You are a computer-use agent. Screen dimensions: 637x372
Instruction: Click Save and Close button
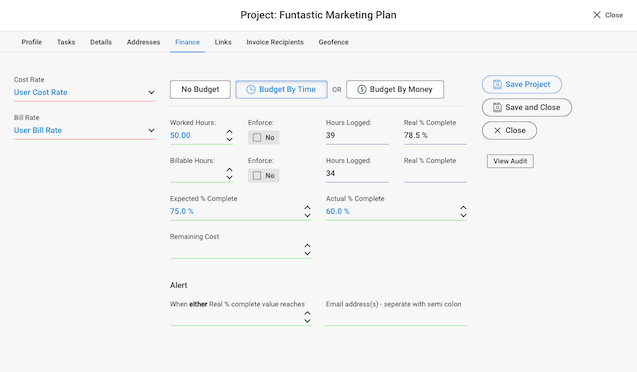pos(527,107)
